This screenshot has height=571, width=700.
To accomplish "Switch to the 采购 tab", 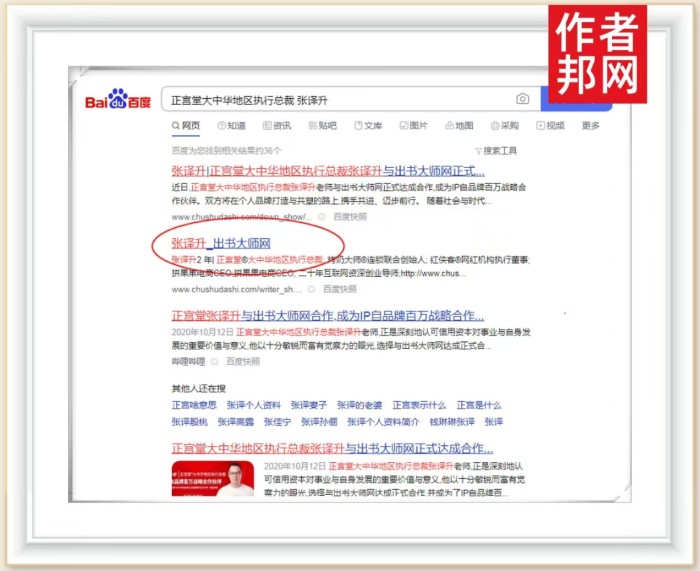I will click(504, 126).
